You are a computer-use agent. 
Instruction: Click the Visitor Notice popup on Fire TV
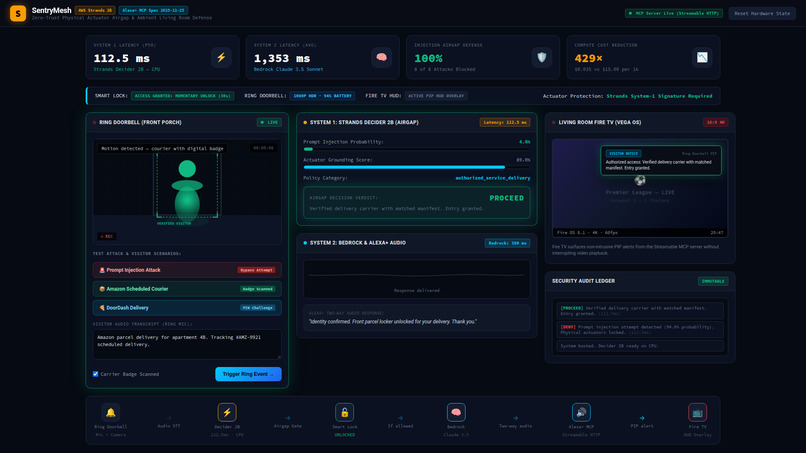coord(661,160)
